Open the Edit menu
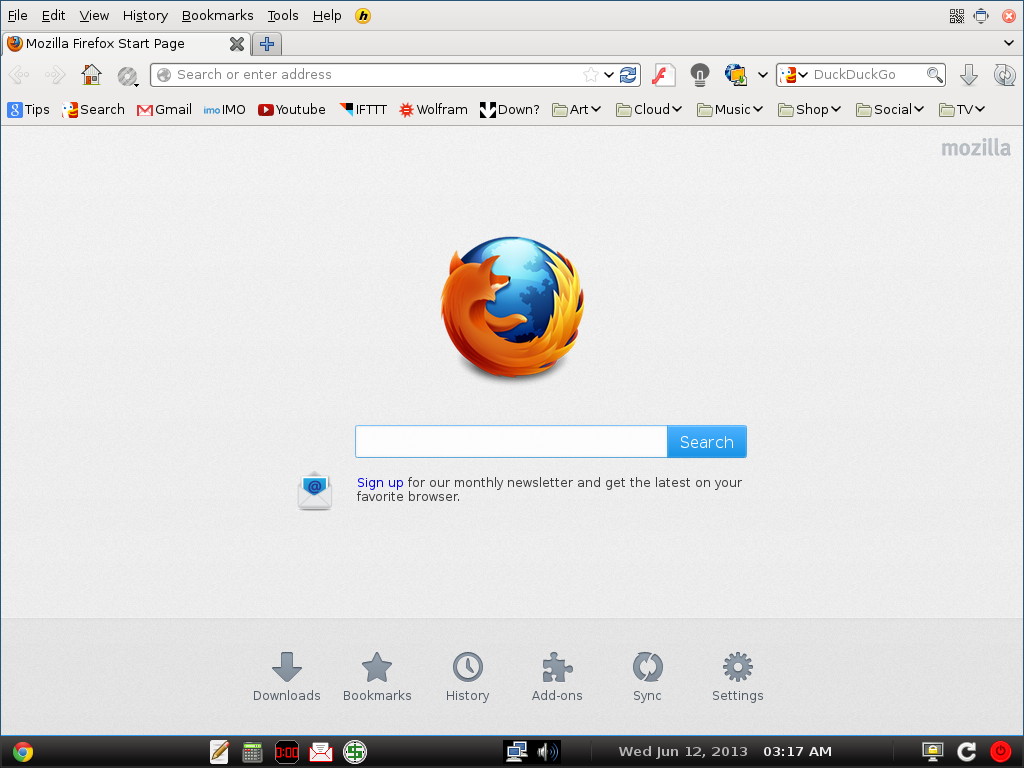 pos(54,16)
